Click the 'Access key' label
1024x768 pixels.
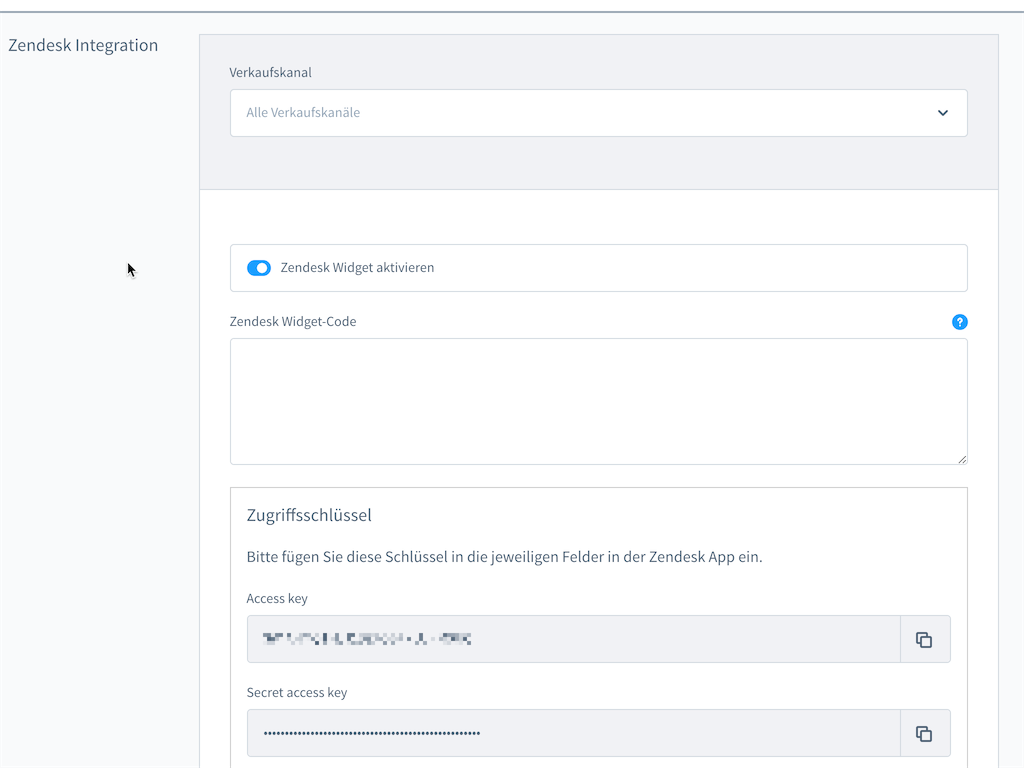tap(277, 598)
